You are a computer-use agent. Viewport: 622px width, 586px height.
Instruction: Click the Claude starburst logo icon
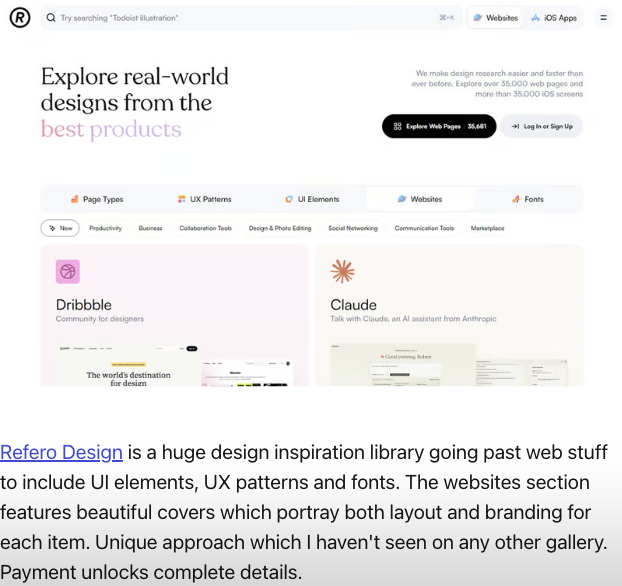[342, 272]
